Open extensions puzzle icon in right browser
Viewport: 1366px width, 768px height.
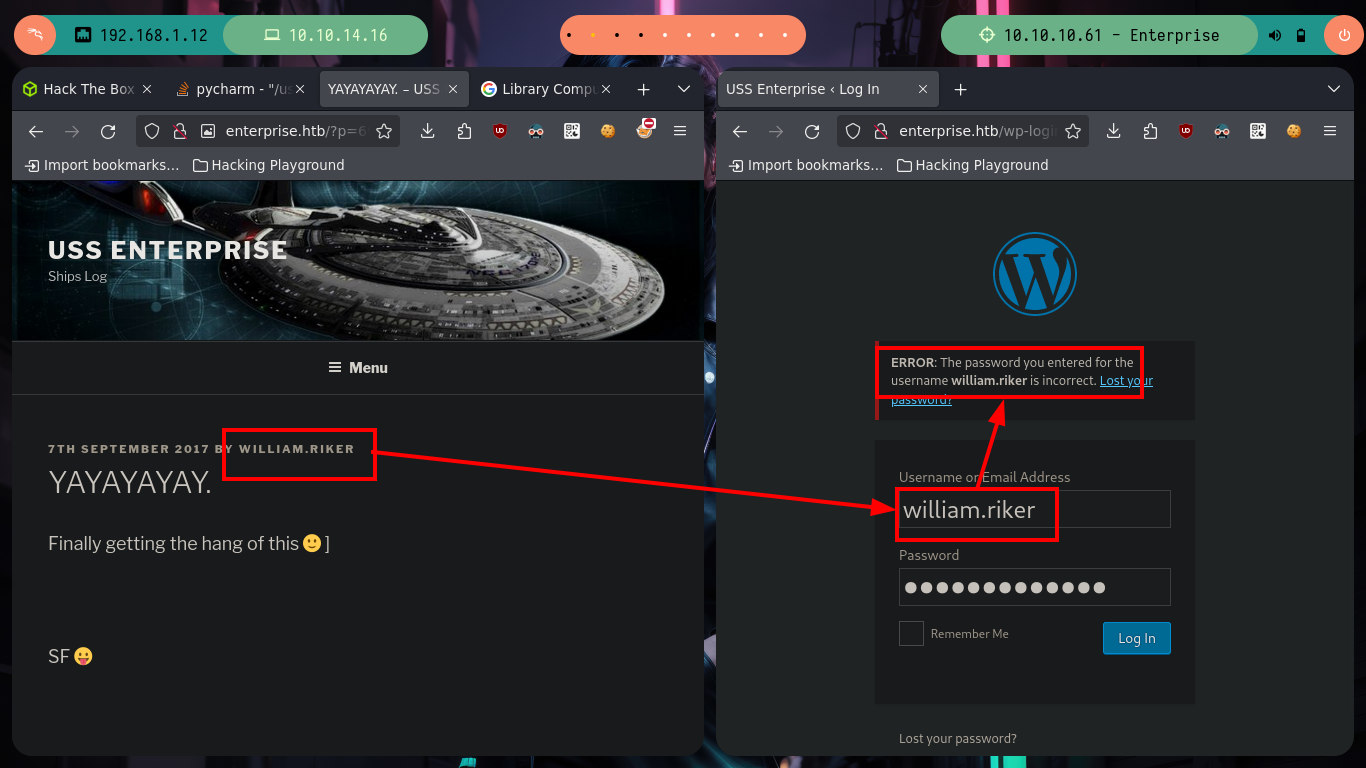coord(1150,131)
